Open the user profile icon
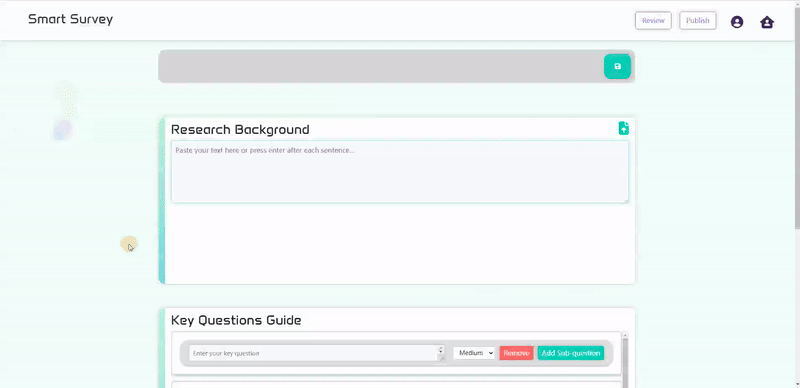Image resolution: width=800 pixels, height=388 pixels. pyautogui.click(x=737, y=22)
